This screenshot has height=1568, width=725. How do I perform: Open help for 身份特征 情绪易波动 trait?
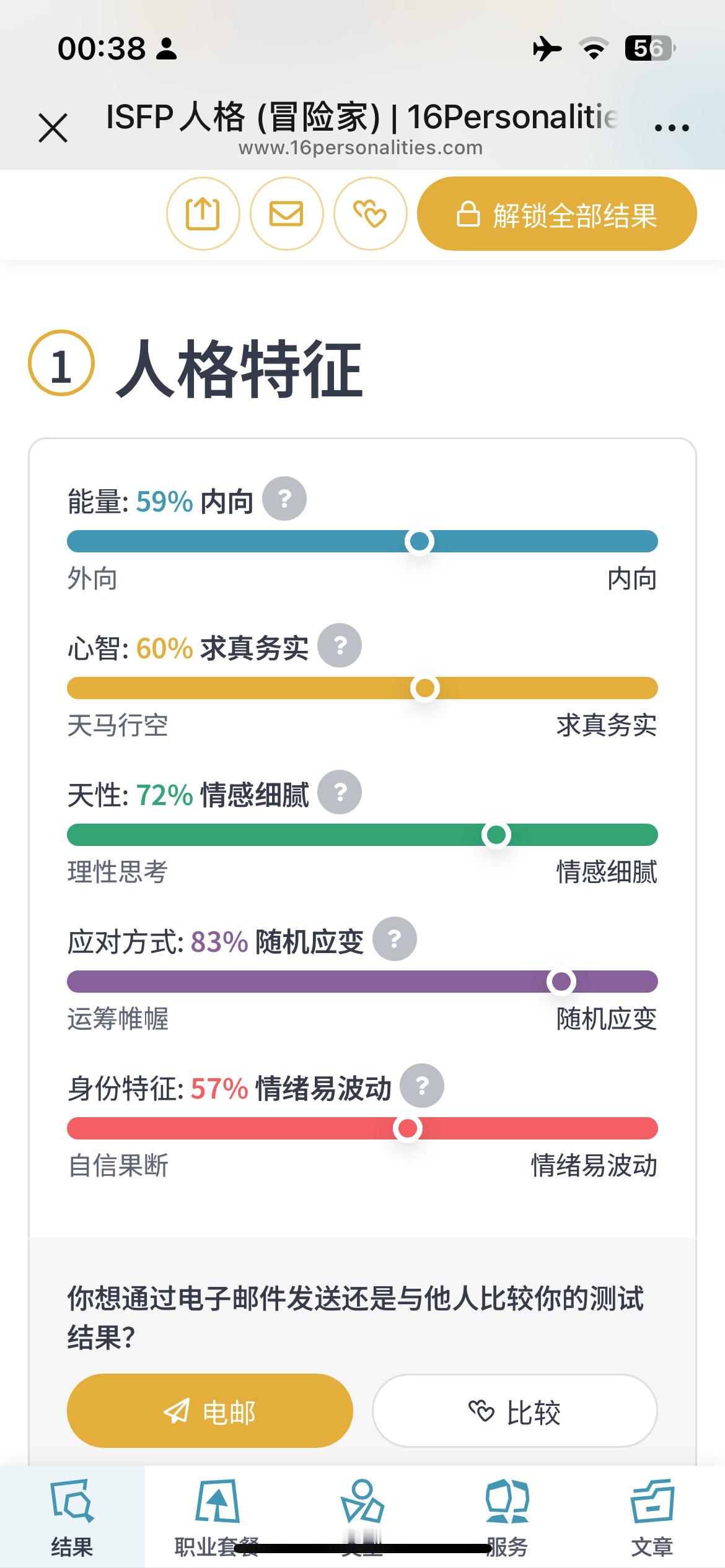[x=422, y=1086]
